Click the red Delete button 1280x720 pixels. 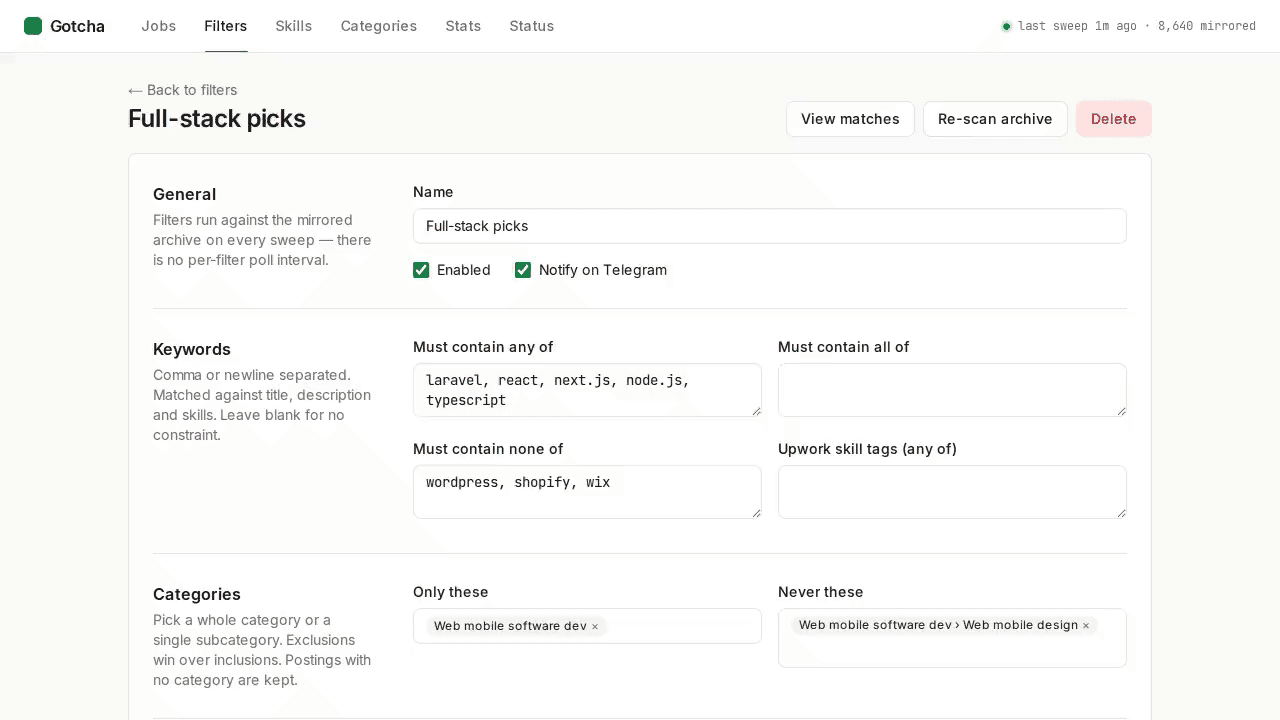(1114, 119)
